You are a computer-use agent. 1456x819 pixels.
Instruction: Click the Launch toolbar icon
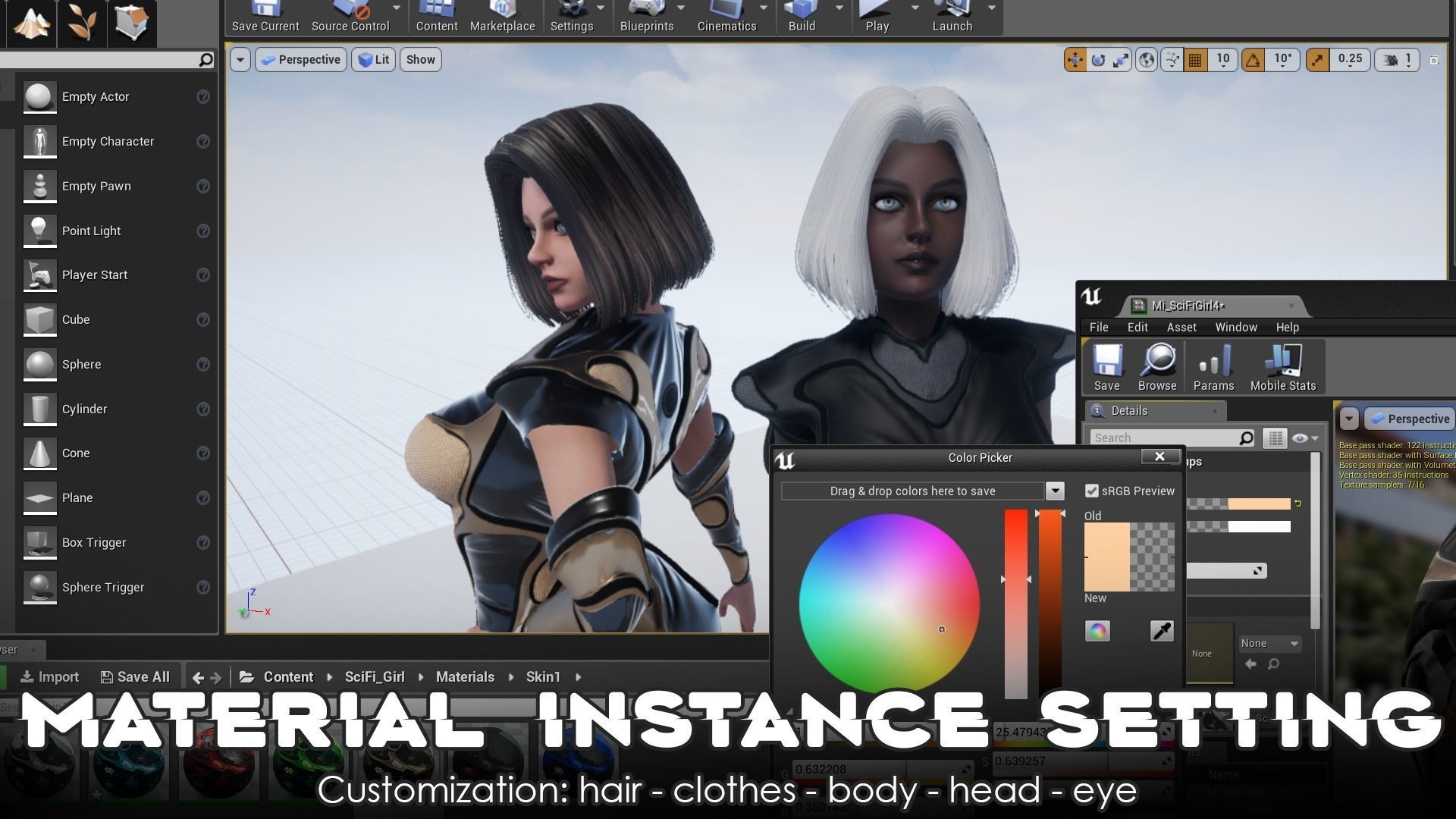[952, 17]
